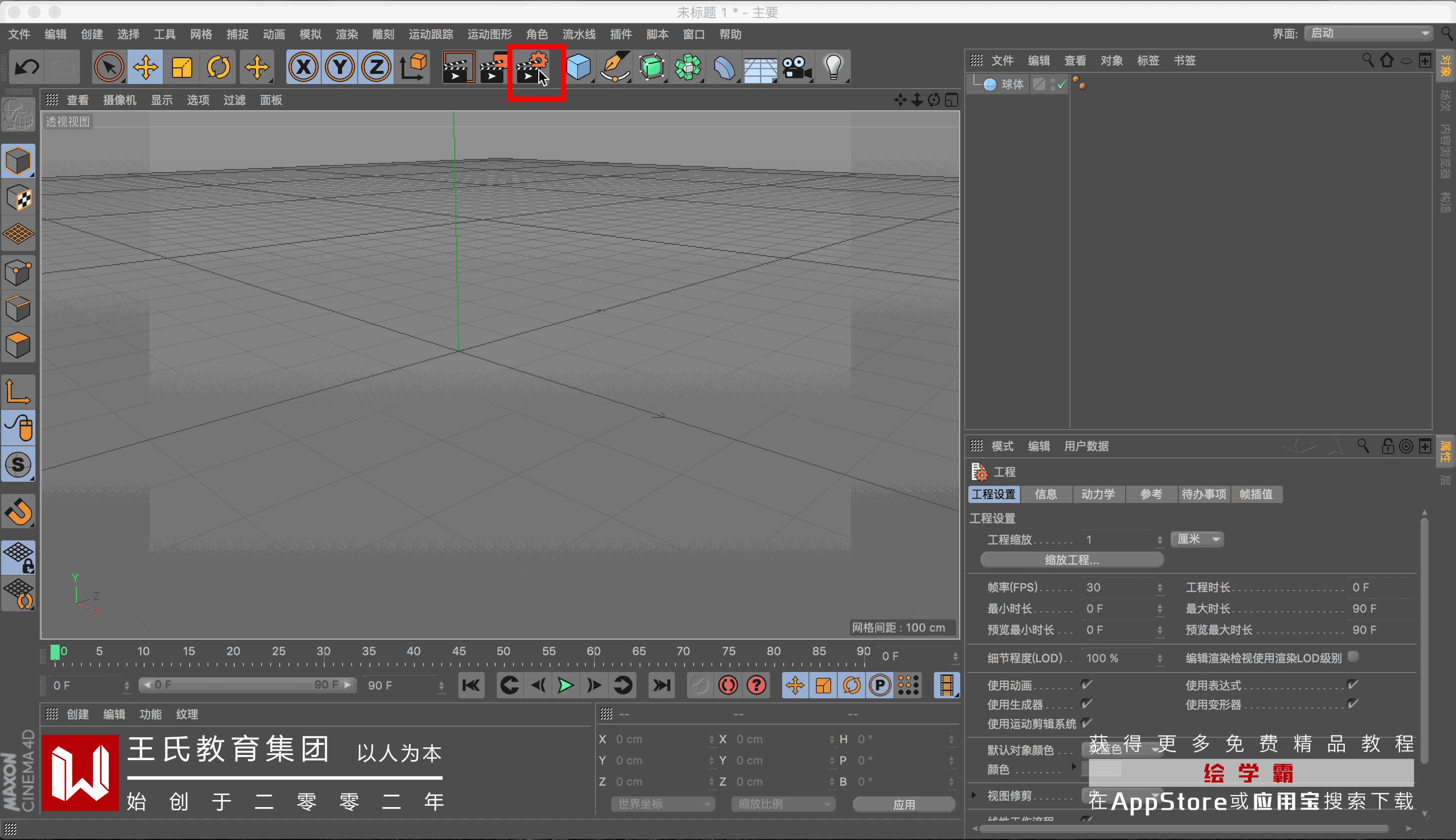Open the 渲染 menu

(347, 34)
